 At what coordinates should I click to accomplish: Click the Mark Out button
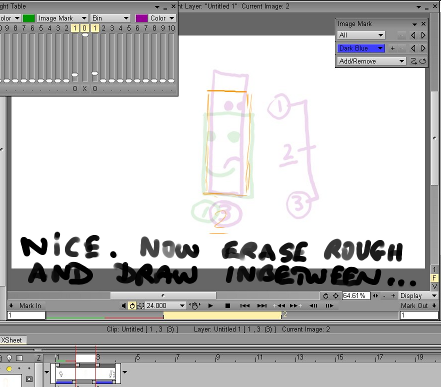(419, 305)
